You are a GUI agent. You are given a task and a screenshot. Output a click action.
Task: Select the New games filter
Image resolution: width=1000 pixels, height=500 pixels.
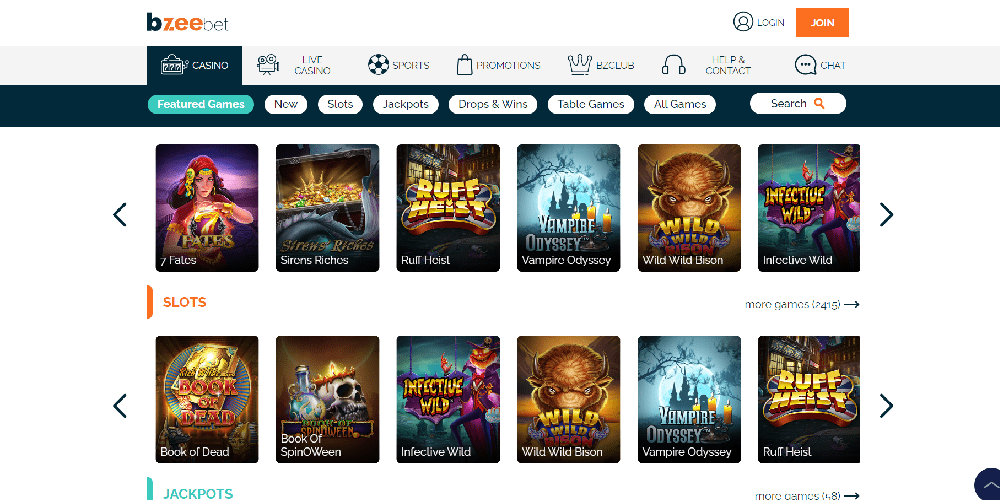(286, 105)
